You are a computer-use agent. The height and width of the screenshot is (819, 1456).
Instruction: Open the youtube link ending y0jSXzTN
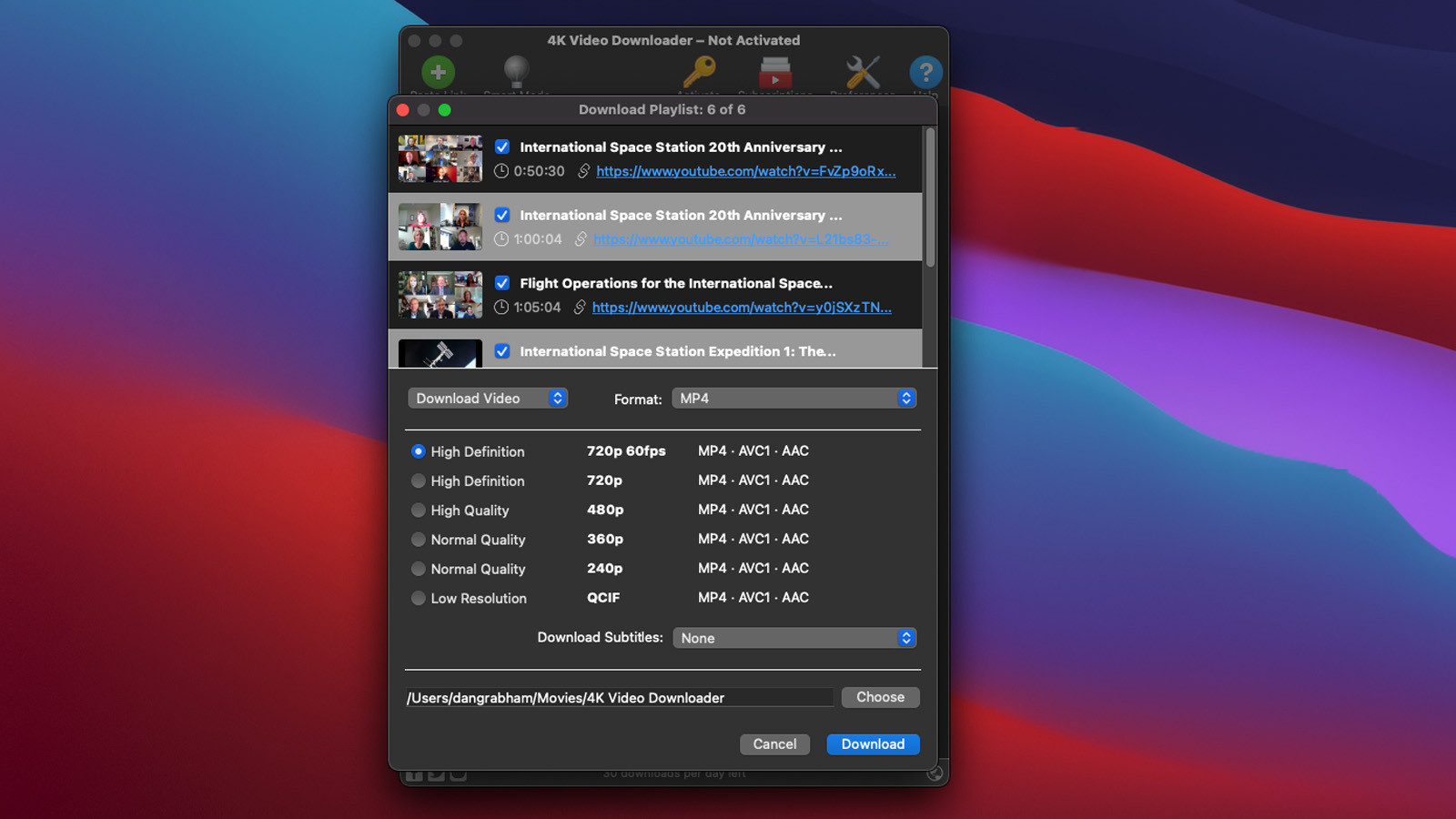(x=742, y=308)
